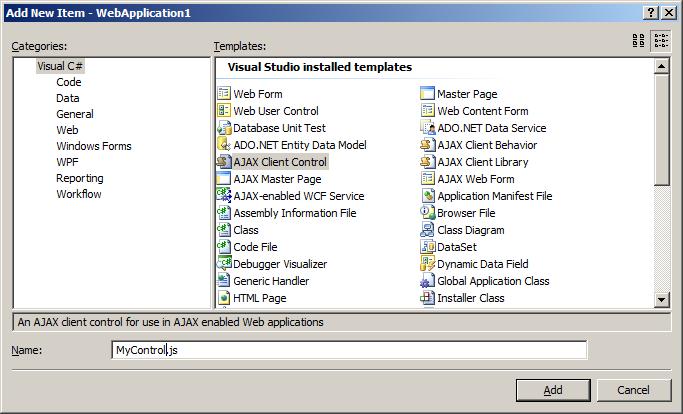Click the Debugger Visualizer icon
Viewport: 683px width, 414px height.
pyautogui.click(x=224, y=264)
